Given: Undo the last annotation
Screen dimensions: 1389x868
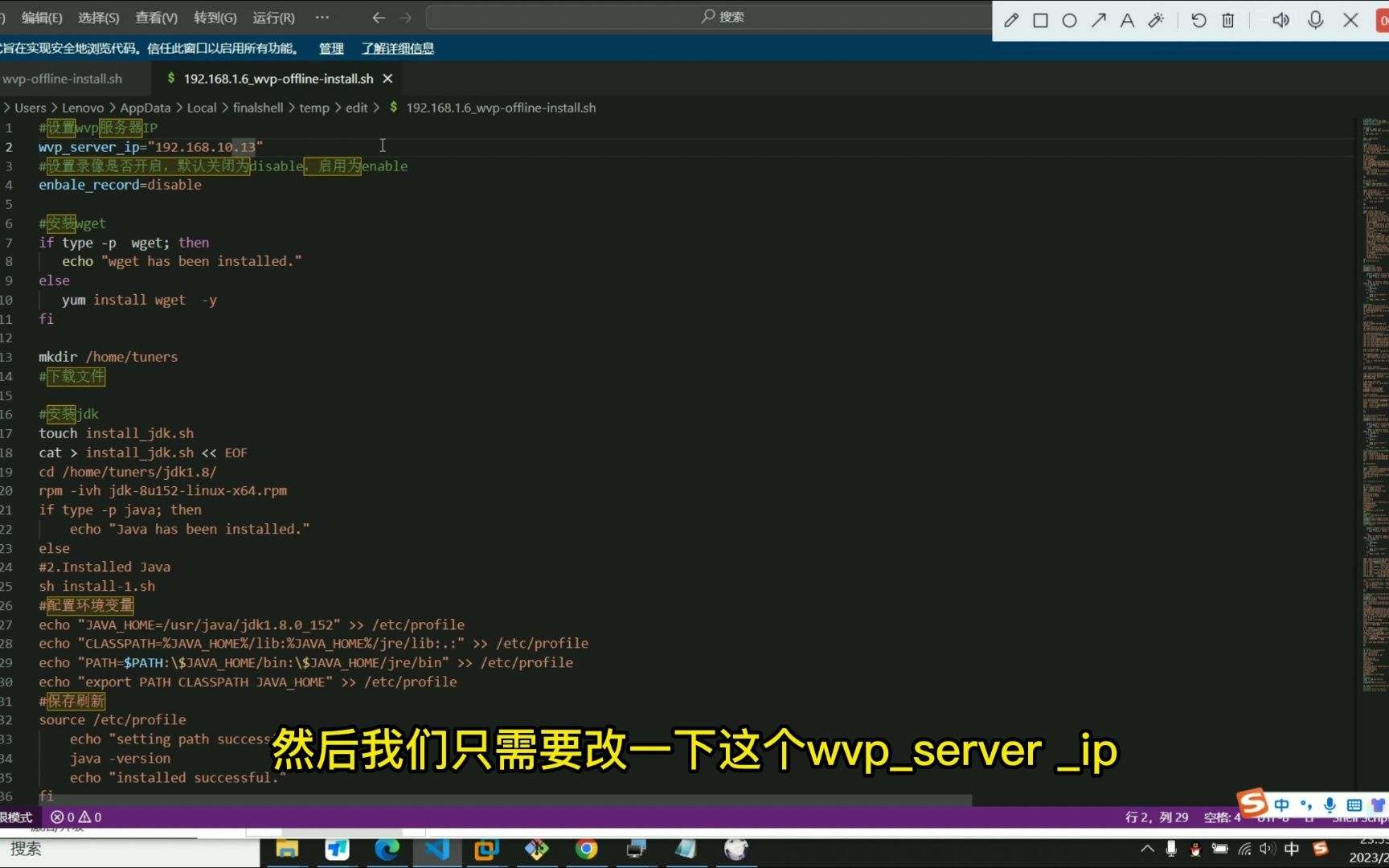Looking at the screenshot, I should [x=1198, y=20].
